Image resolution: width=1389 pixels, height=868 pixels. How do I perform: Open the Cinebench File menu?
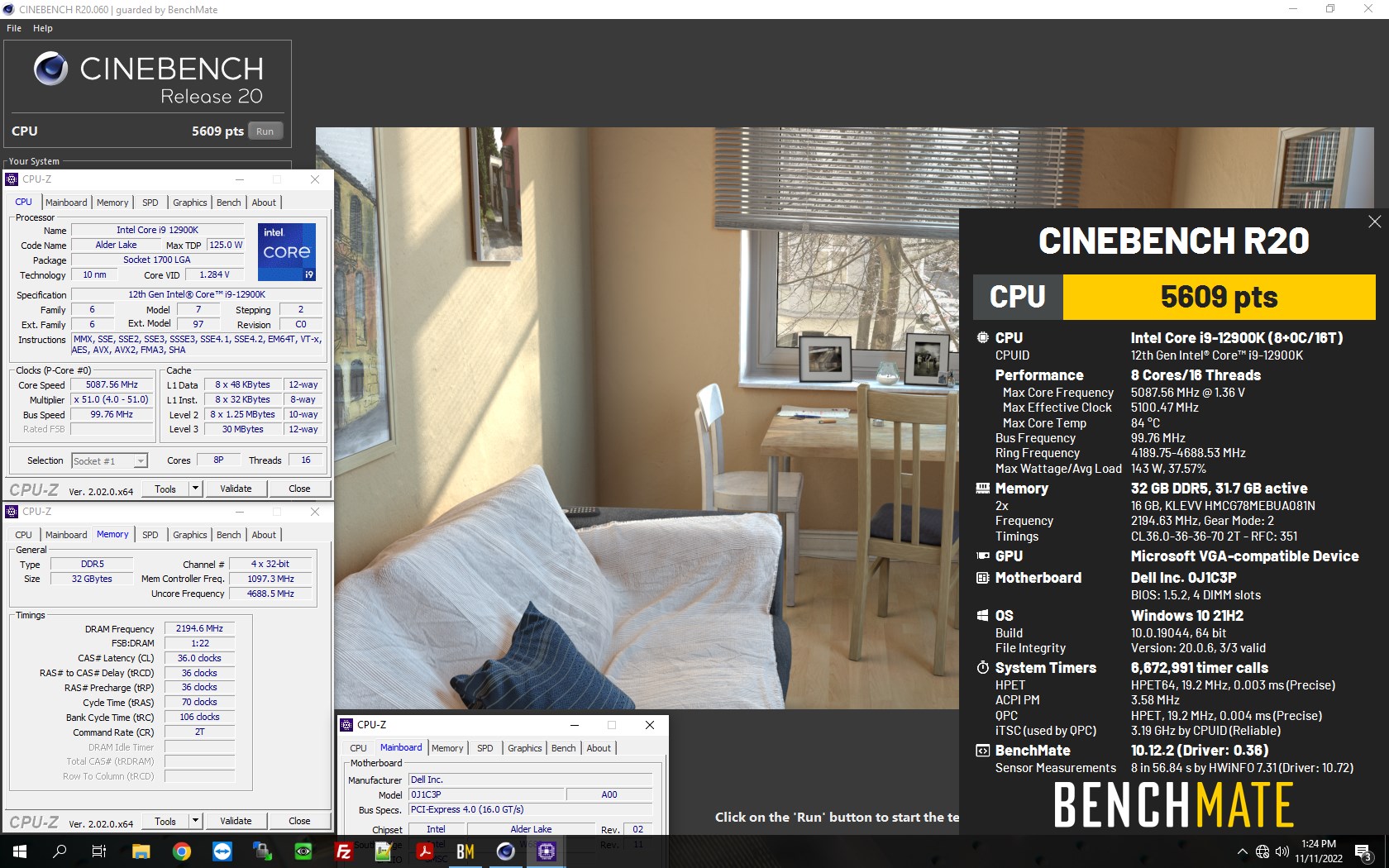(x=14, y=28)
